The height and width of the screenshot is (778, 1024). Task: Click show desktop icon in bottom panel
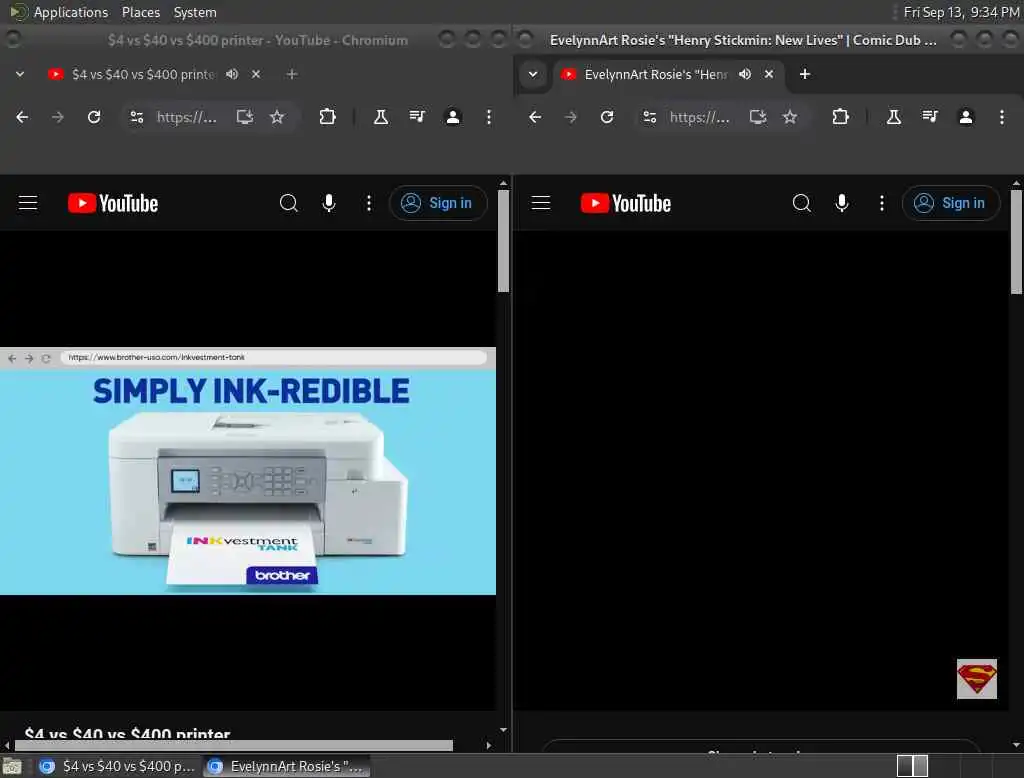coord(12,766)
